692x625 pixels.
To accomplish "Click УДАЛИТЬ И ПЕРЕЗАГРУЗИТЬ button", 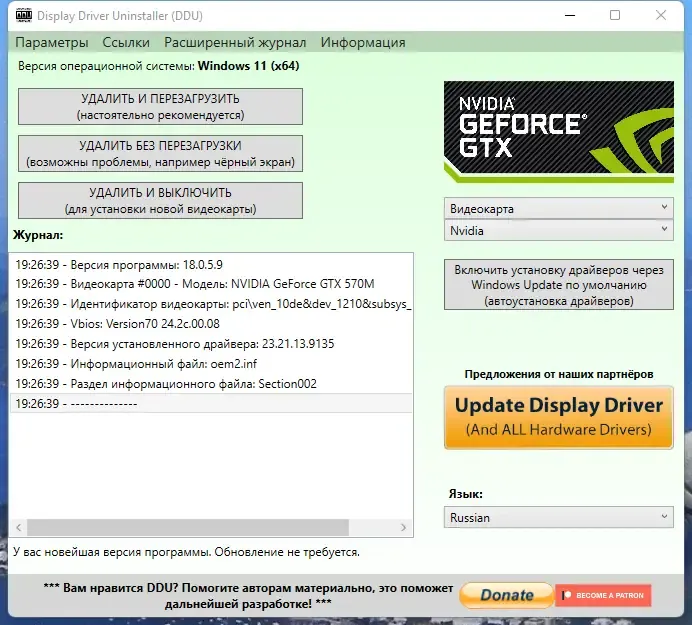I will (x=160, y=106).
